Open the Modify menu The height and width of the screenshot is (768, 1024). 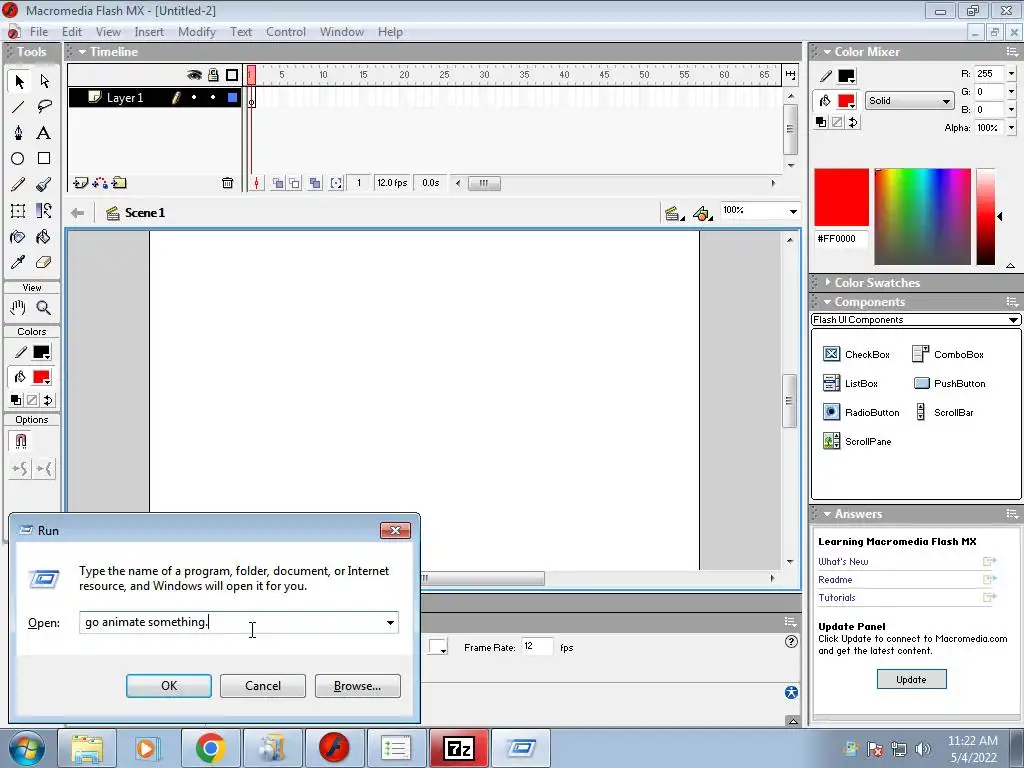coord(197,32)
